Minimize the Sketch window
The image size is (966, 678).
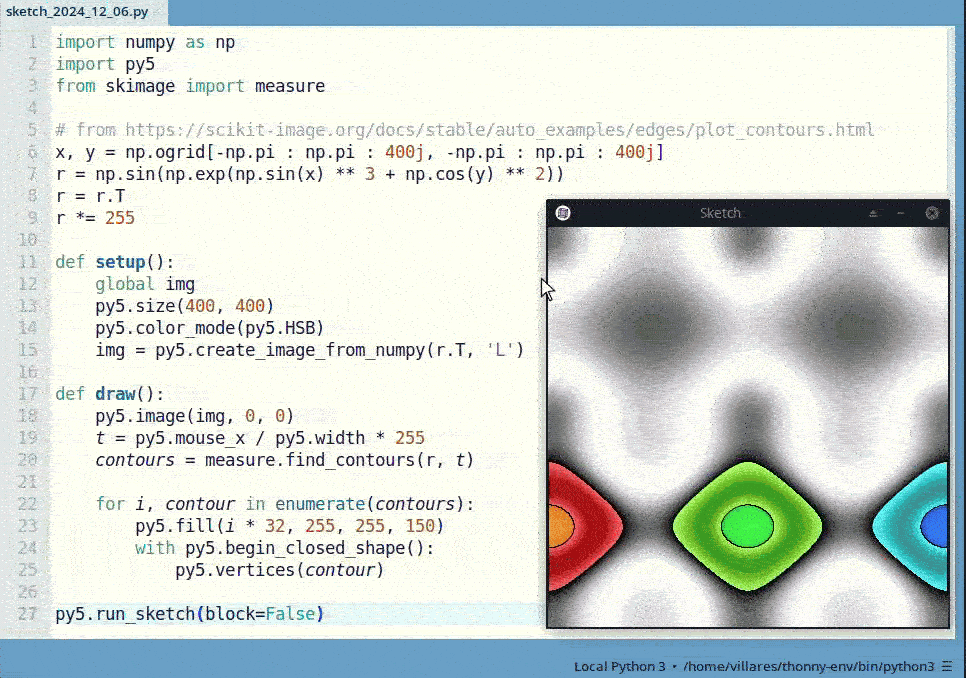901,213
